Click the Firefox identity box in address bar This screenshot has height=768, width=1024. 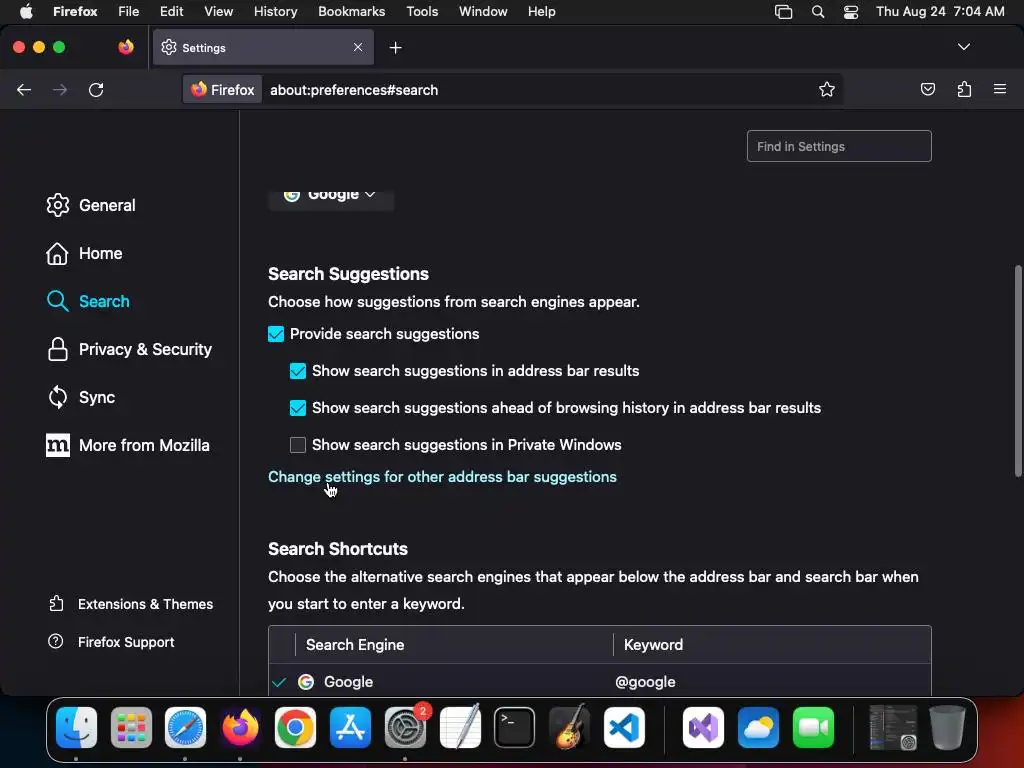pos(223,89)
